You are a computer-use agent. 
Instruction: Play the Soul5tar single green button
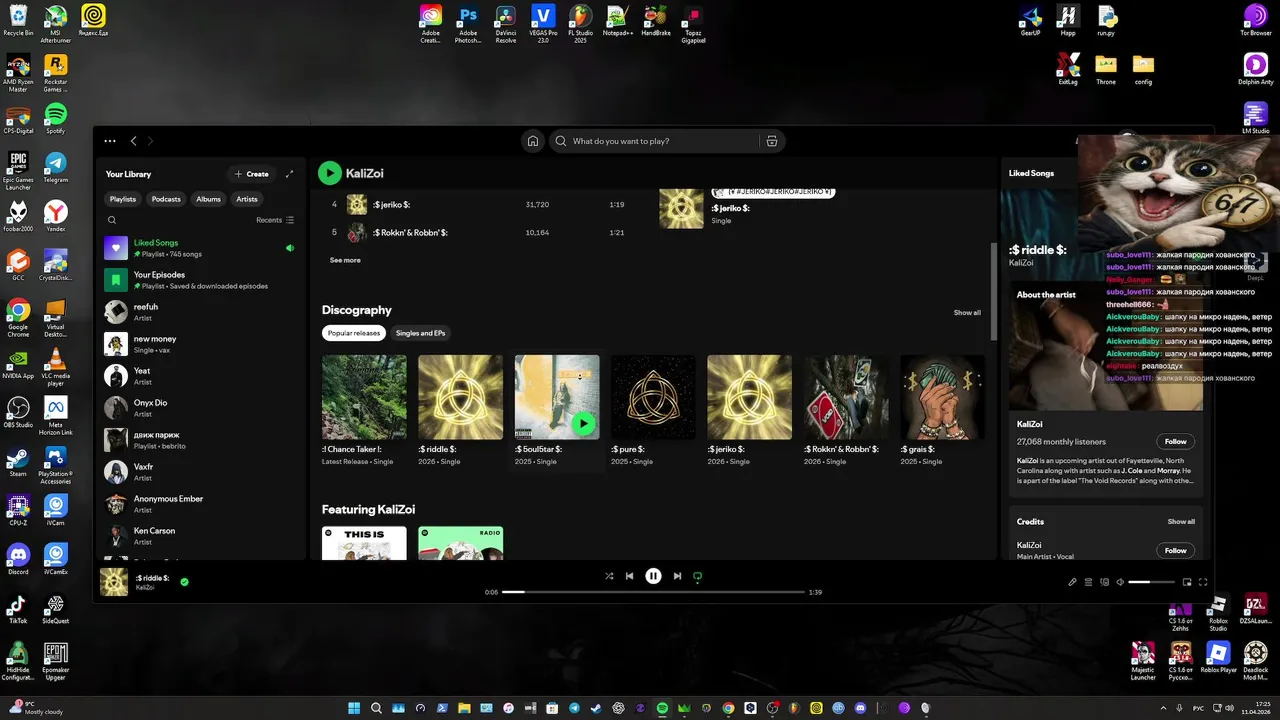coord(583,423)
